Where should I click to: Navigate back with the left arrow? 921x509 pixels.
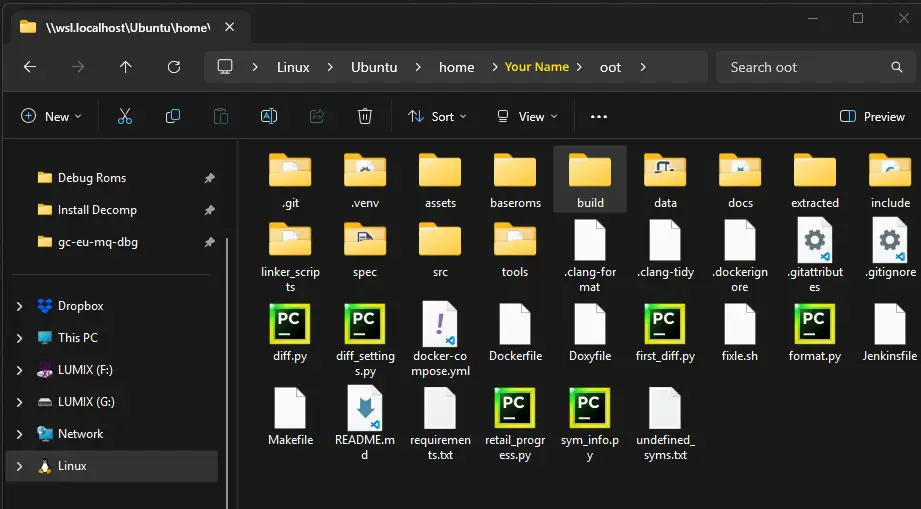[x=30, y=67]
